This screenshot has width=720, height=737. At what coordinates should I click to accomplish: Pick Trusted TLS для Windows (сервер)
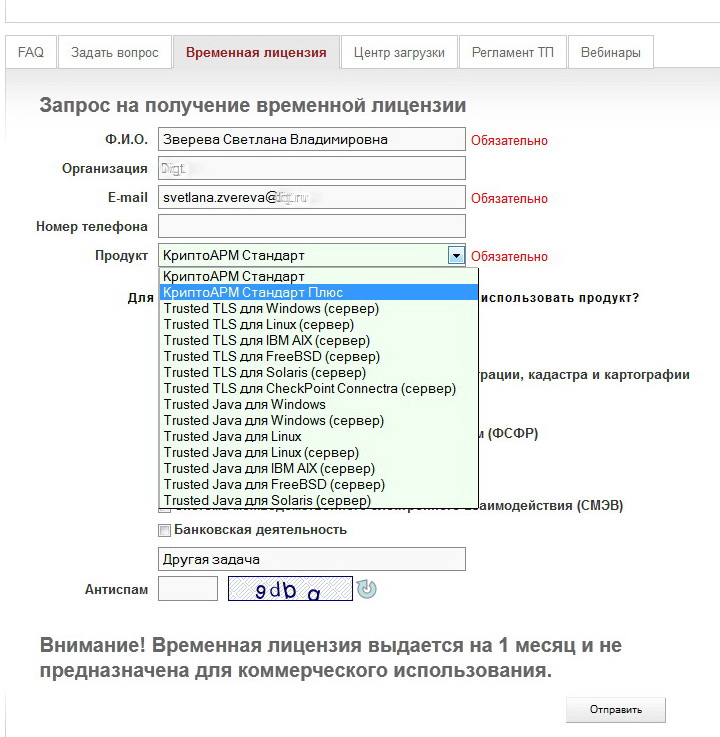coord(319,308)
